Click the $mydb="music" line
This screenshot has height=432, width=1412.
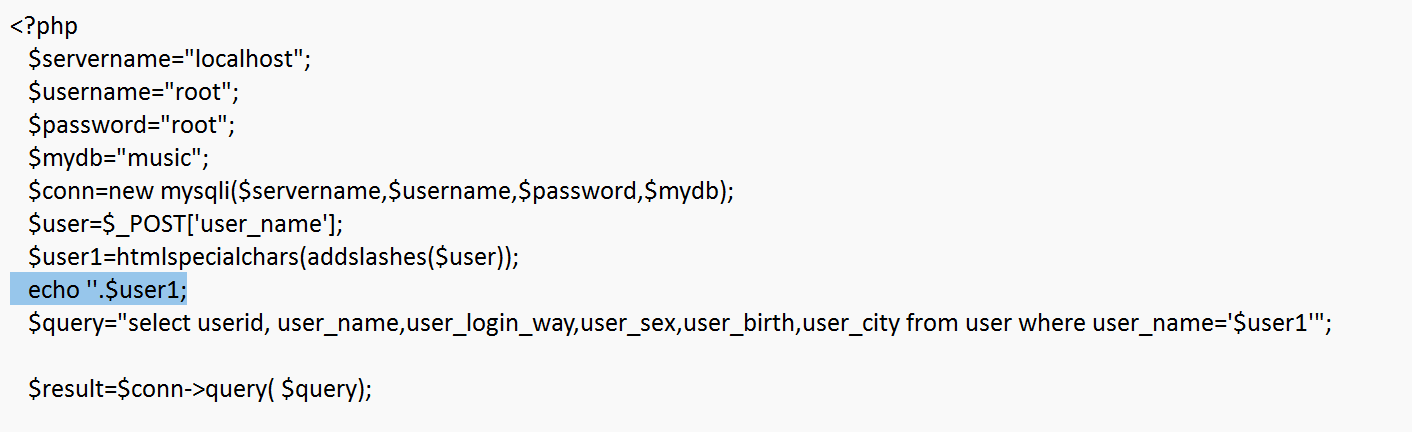coord(118,158)
